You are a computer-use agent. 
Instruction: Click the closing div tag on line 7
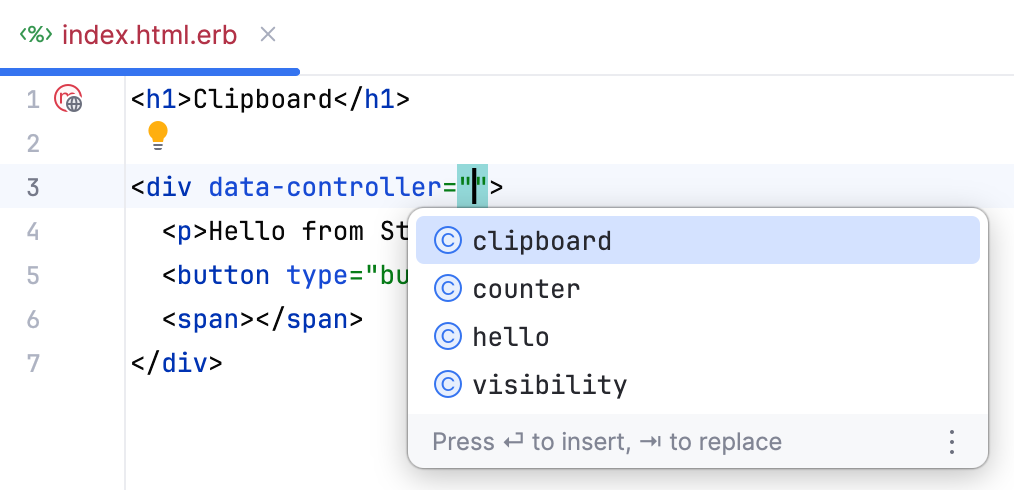(x=177, y=363)
